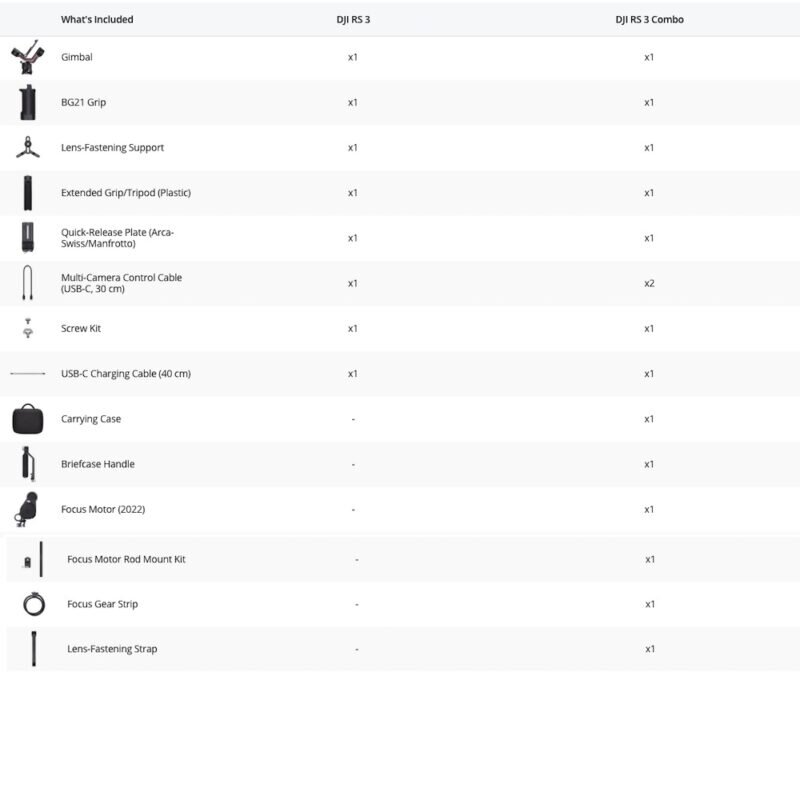Click the Gimbal product icon
800x800 pixels.
click(x=28, y=58)
